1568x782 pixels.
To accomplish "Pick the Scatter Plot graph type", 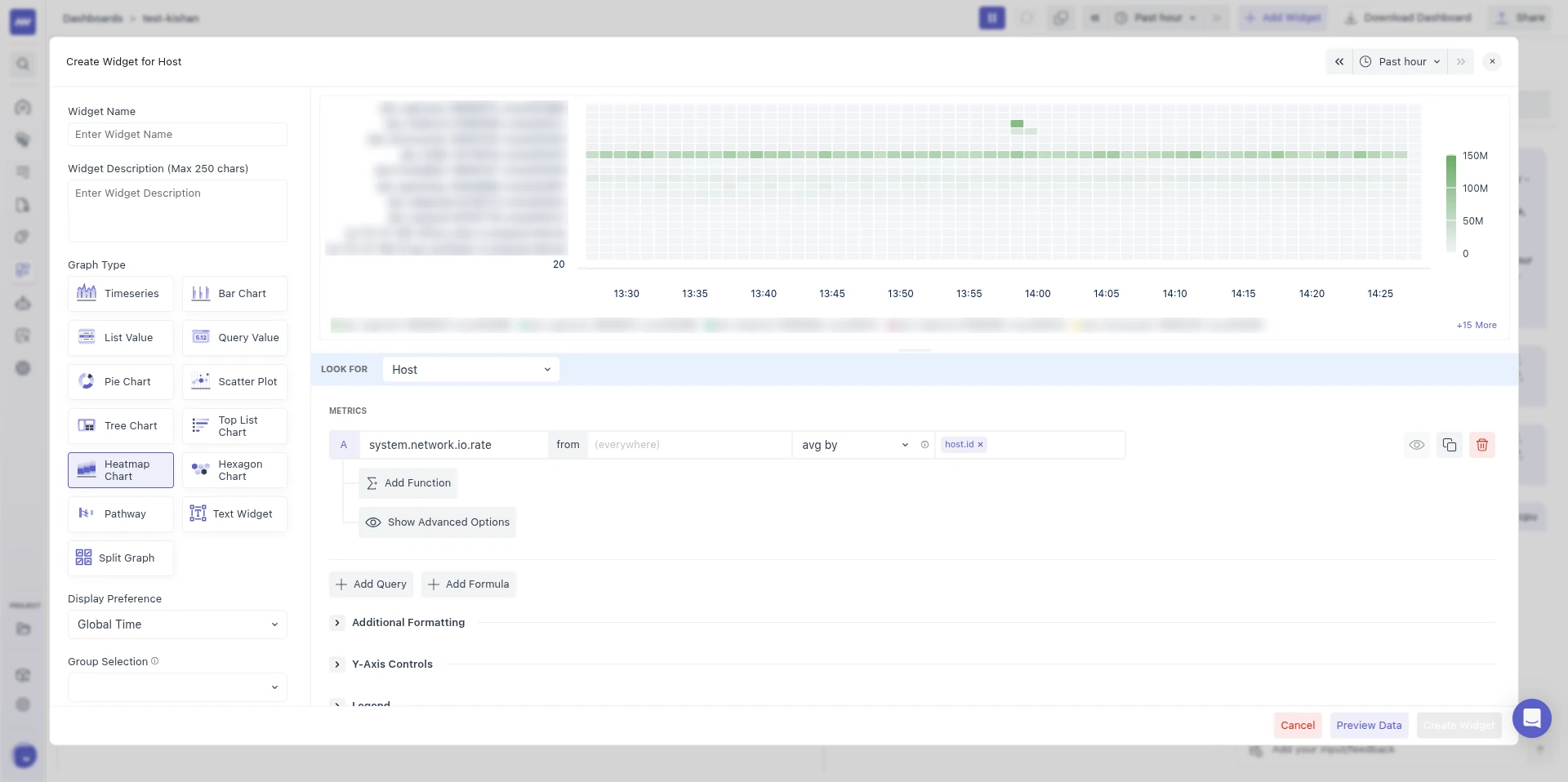I will 234,382.
